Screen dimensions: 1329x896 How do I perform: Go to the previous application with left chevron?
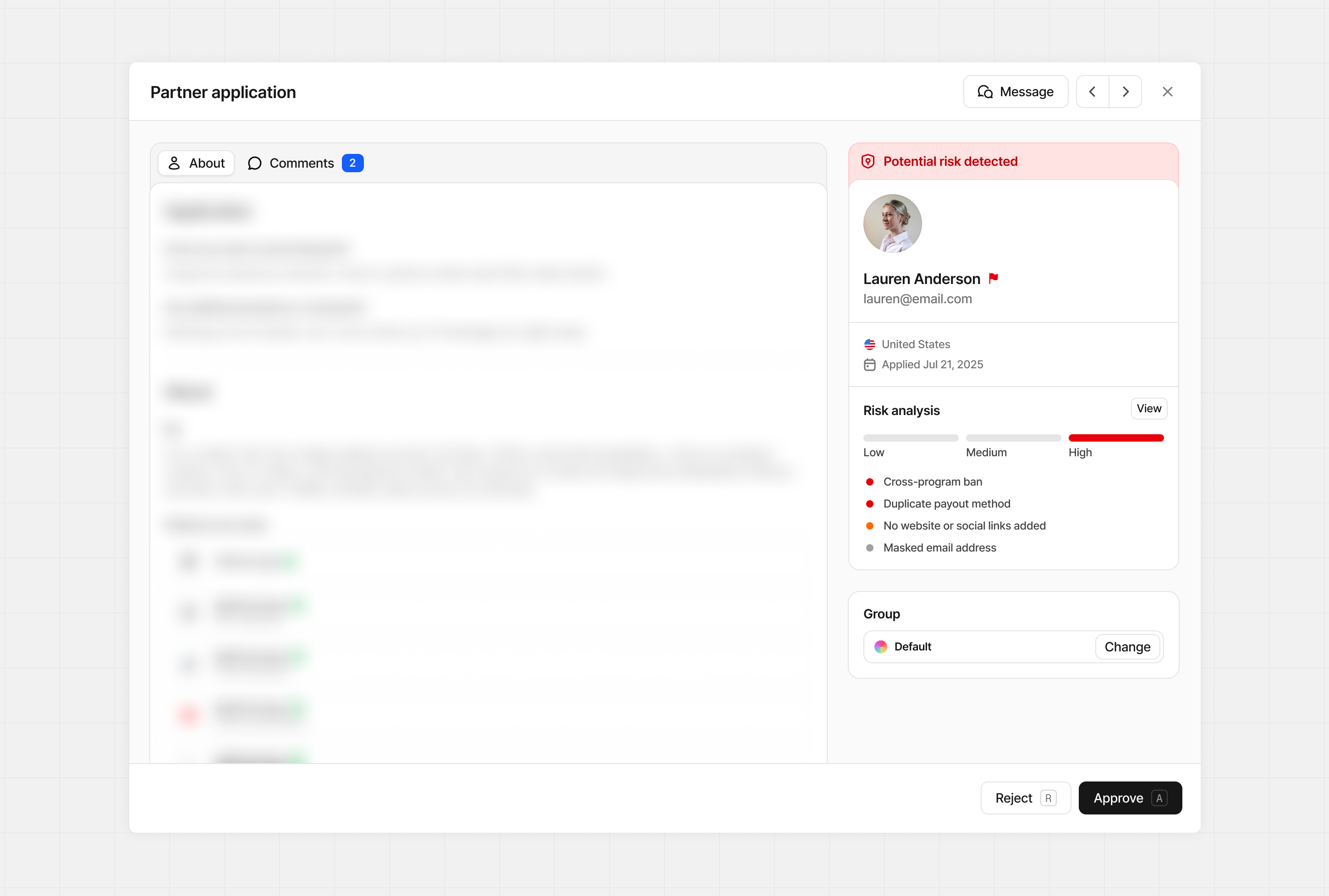tap(1093, 92)
